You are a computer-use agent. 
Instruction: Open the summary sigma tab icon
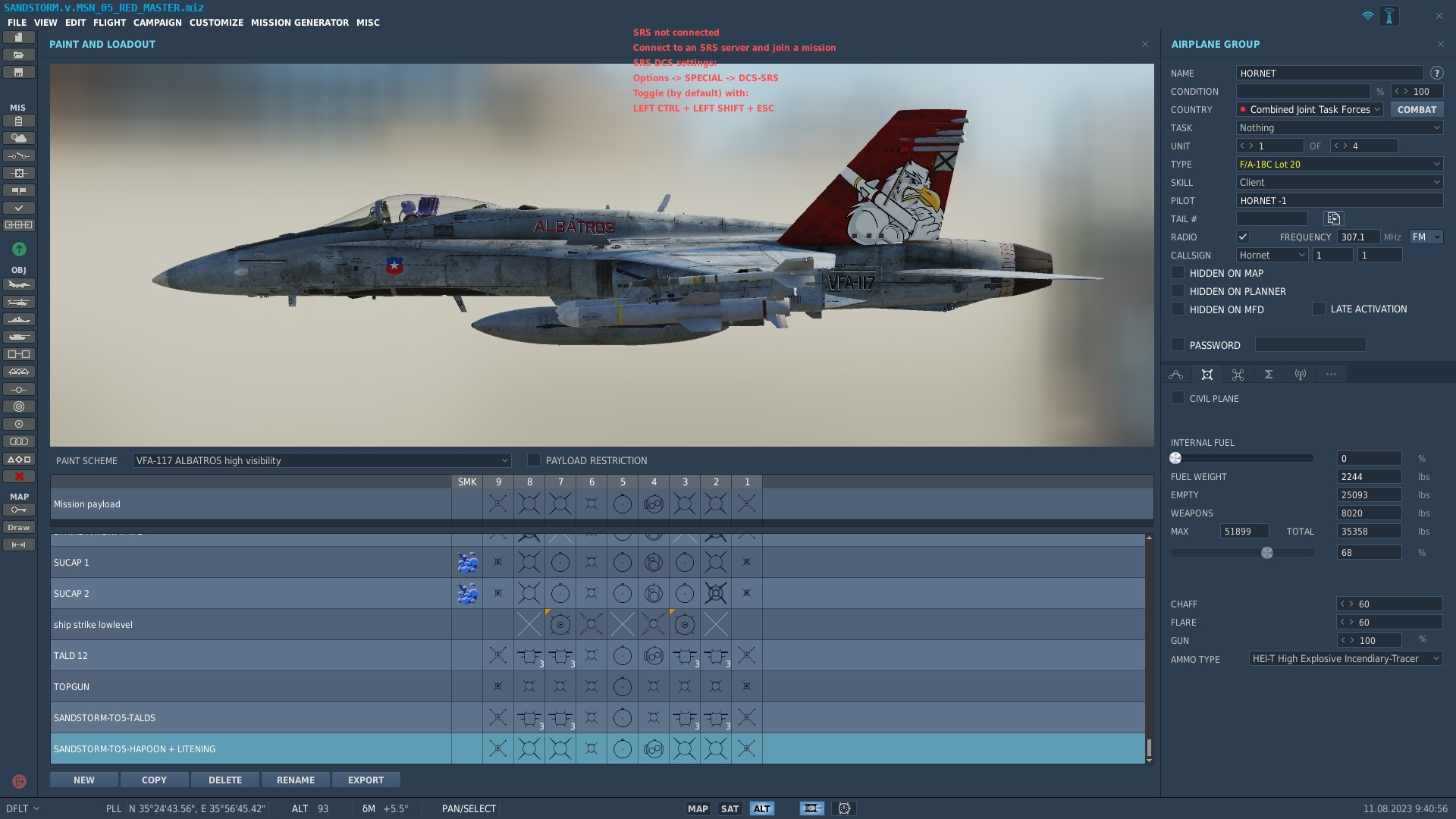click(x=1269, y=375)
